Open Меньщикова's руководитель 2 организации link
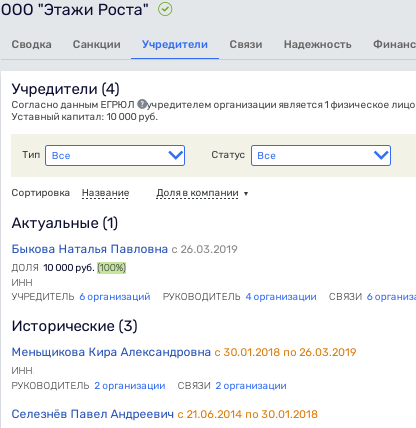This screenshot has width=416, height=428. coord(130,386)
